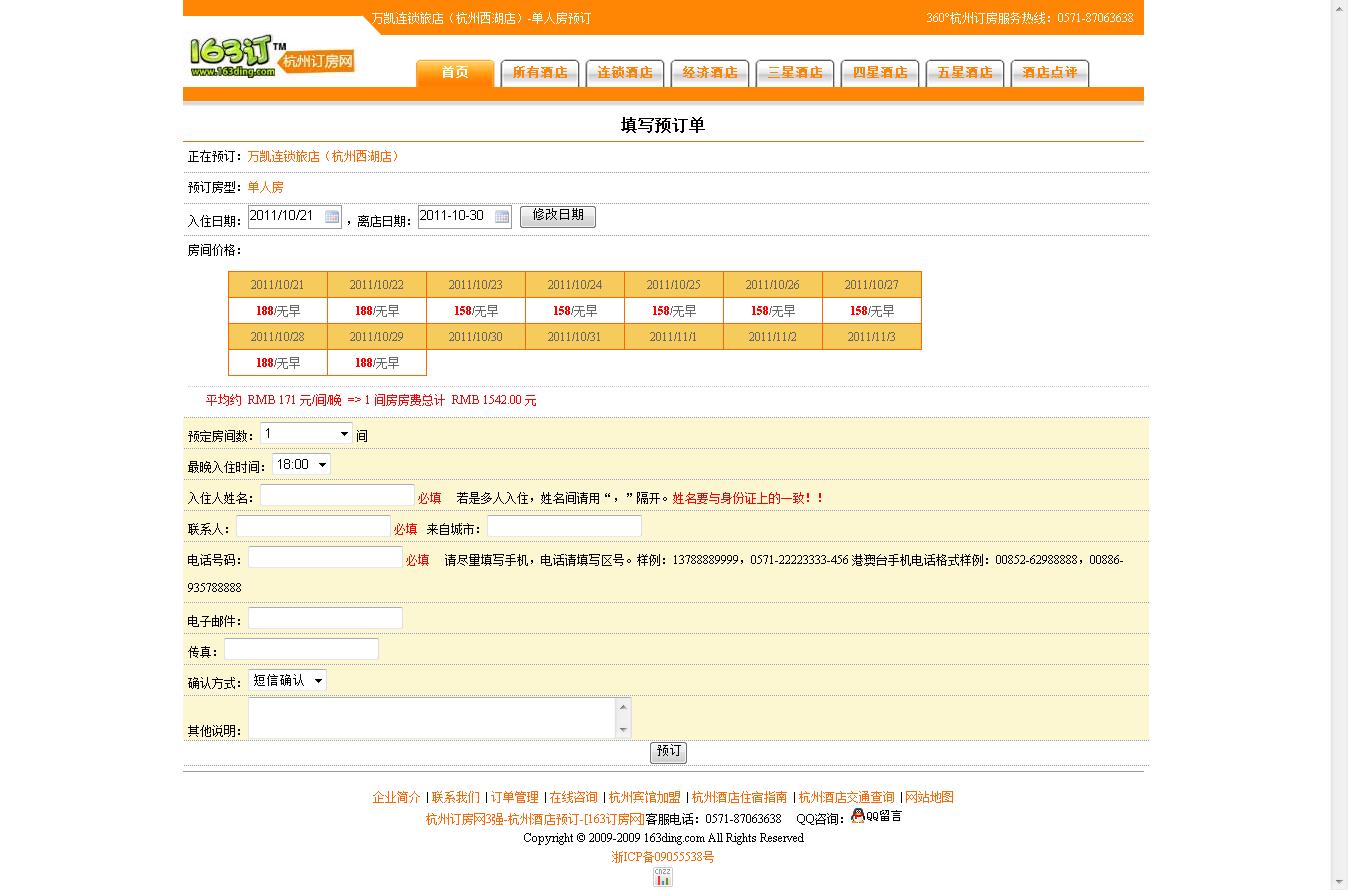Open the 订单管理 footer link
The width and height of the screenshot is (1349, 890).
tap(515, 798)
